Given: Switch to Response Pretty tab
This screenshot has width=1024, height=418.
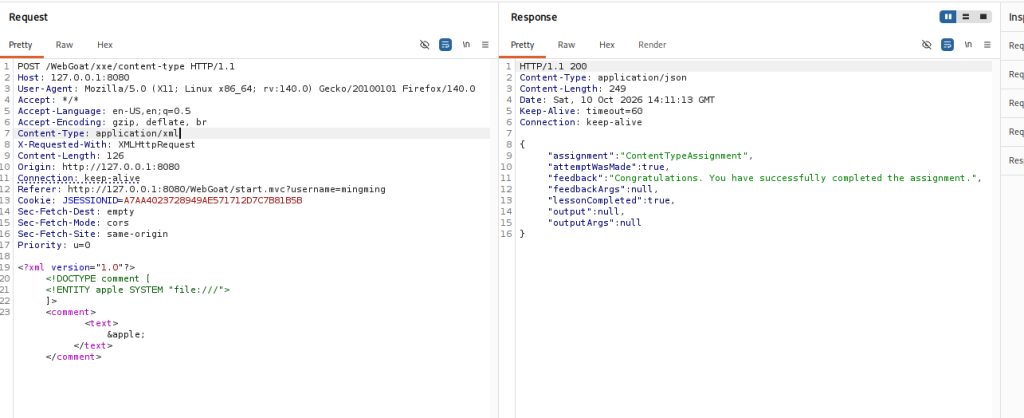Looking at the screenshot, I should (522, 45).
